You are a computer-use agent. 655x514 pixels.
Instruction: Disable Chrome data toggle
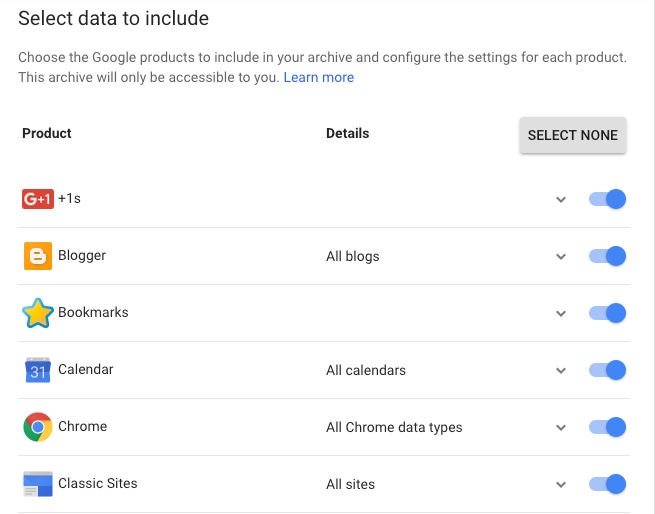click(x=607, y=427)
